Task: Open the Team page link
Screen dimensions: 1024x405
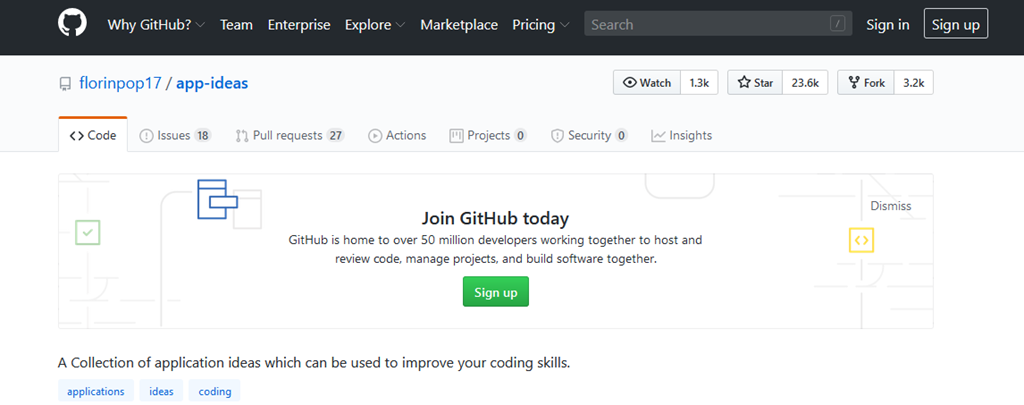Action: coord(236,25)
